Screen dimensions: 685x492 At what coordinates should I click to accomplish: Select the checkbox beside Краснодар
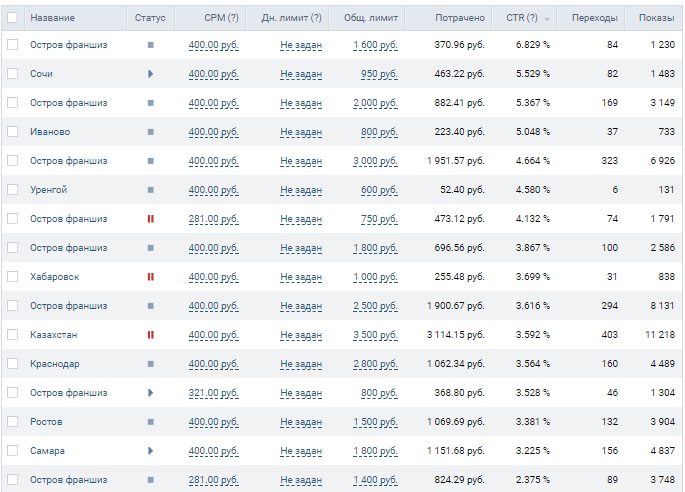tap(13, 364)
